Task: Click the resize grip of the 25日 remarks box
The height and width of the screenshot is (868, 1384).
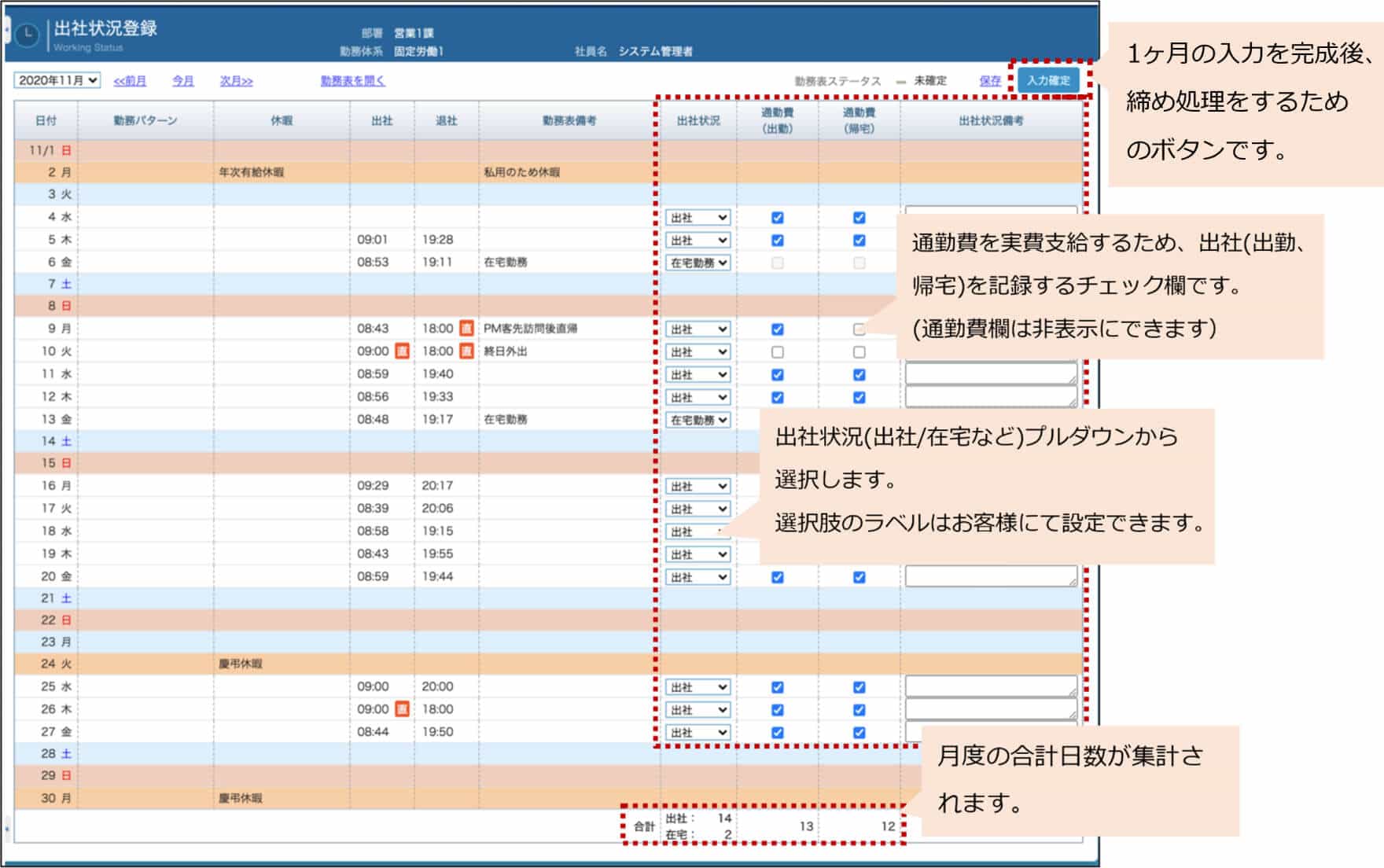Action: (x=1072, y=692)
